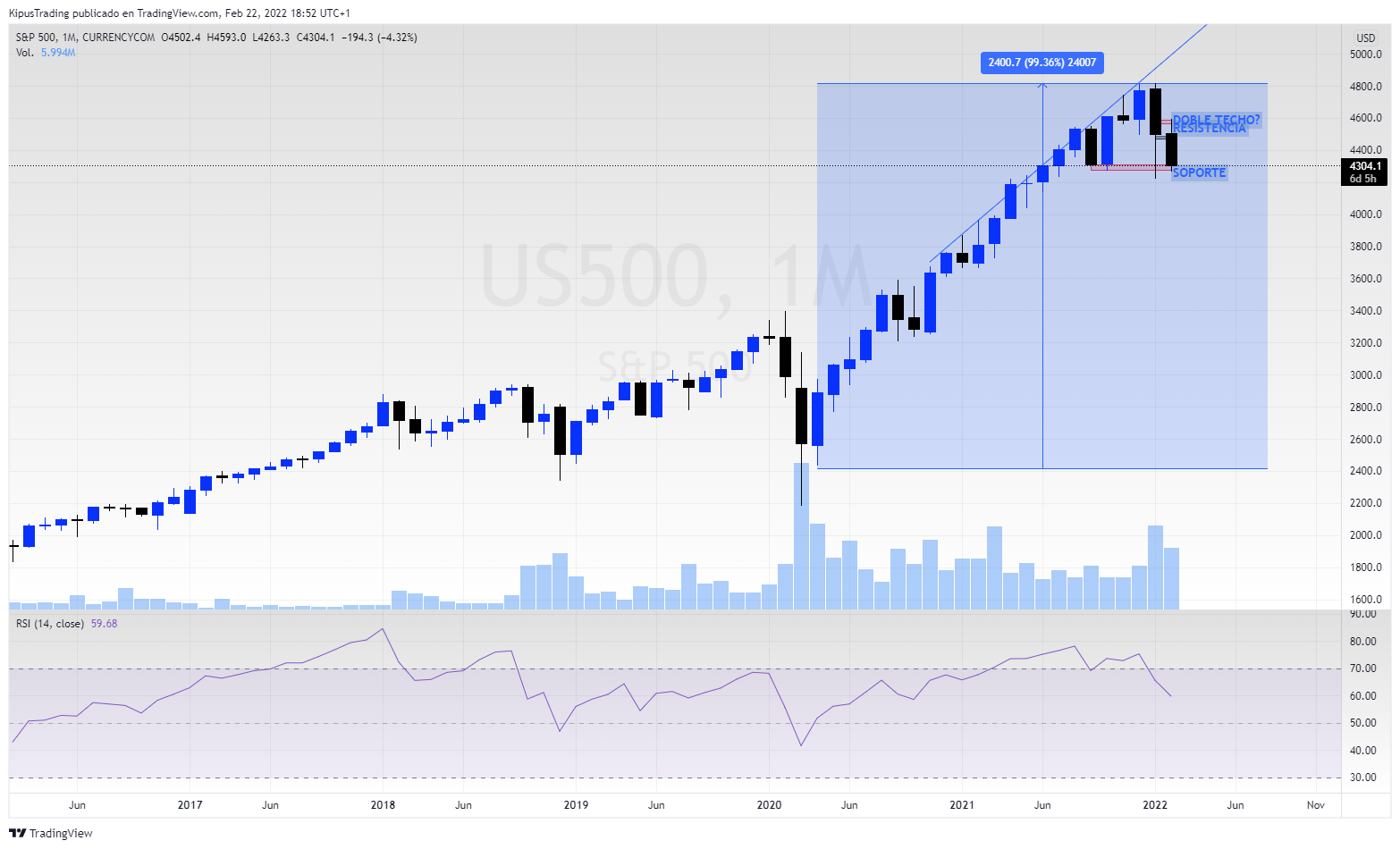Click the 2400.0 price axis label
The image size is (1400, 849).
(x=1366, y=471)
